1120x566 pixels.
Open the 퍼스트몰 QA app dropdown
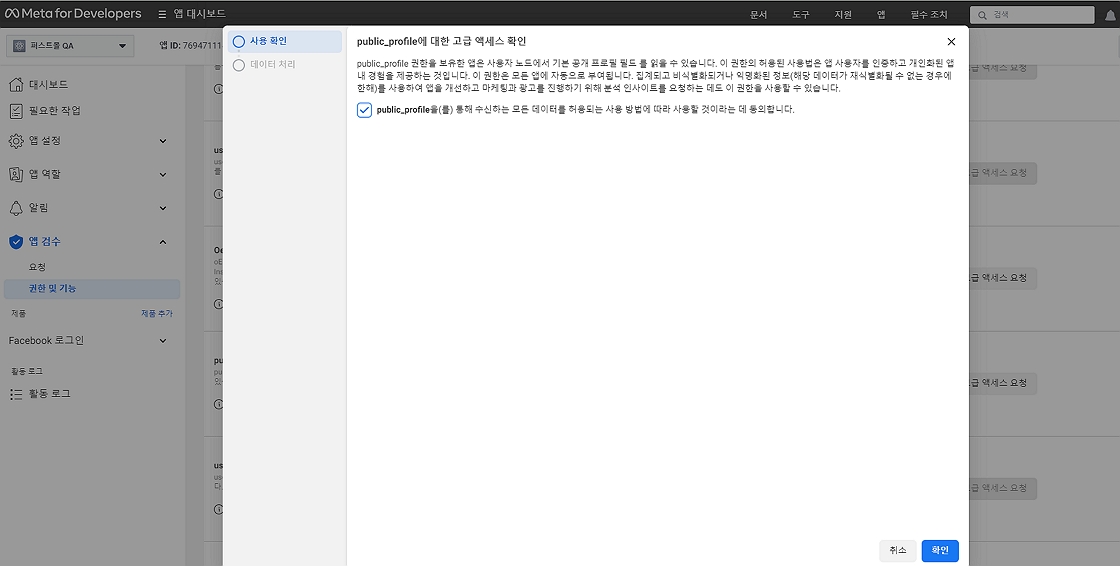tap(69, 46)
